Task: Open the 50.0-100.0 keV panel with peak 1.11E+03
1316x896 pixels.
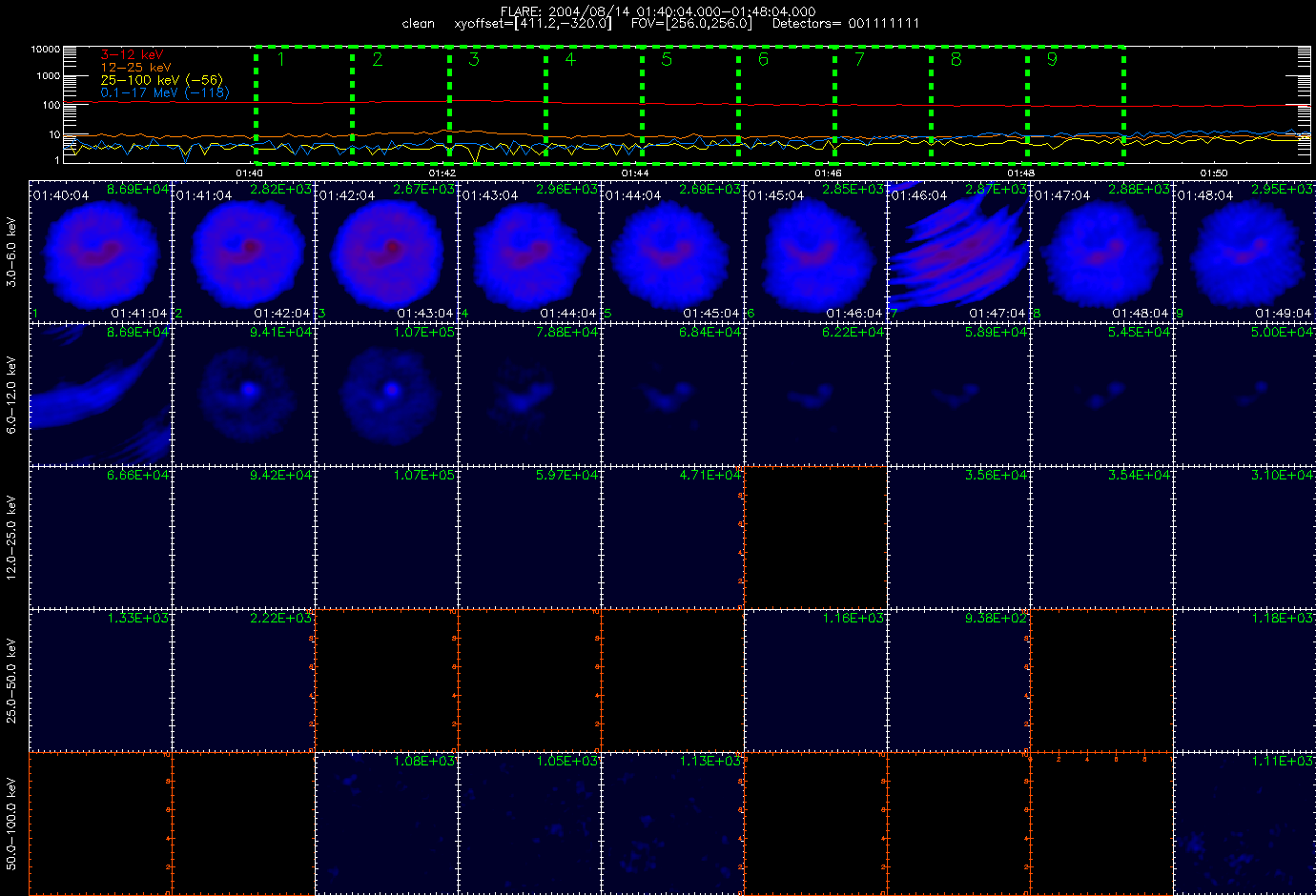Action: pyautogui.click(x=1244, y=824)
